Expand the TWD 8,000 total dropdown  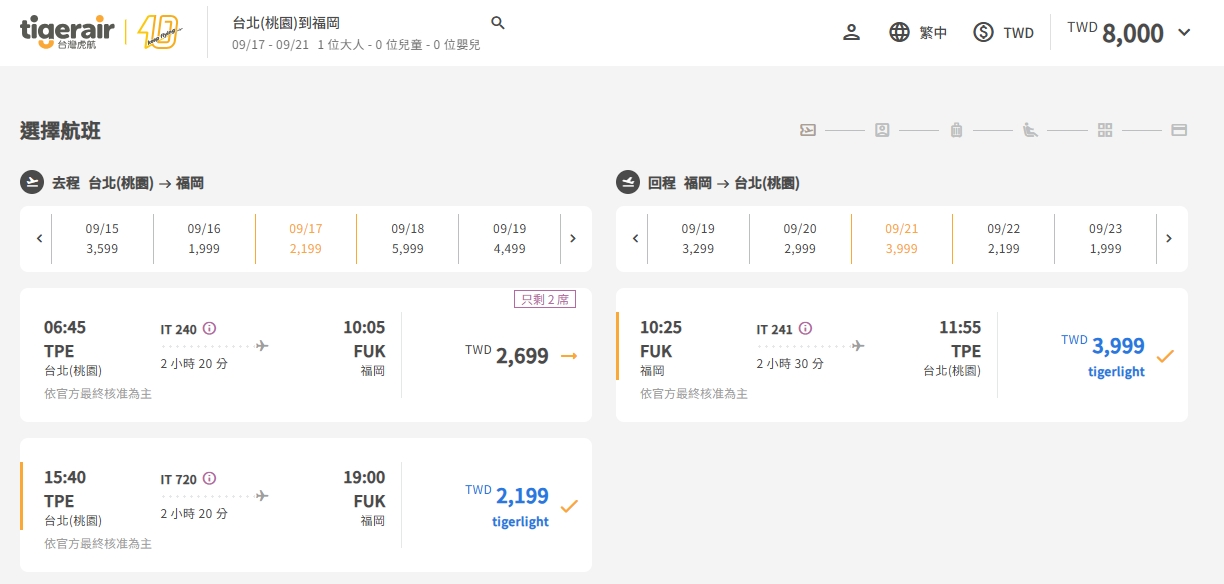click(x=1185, y=32)
